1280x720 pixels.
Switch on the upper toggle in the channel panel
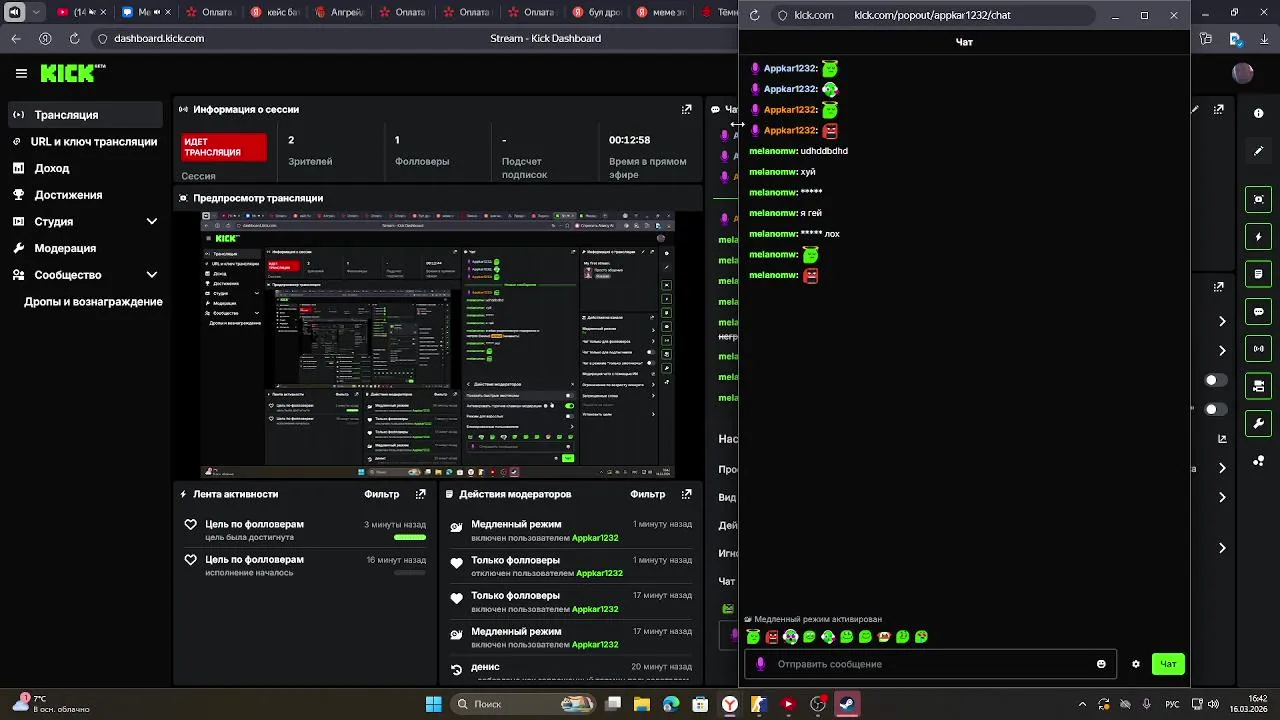click(x=1215, y=380)
